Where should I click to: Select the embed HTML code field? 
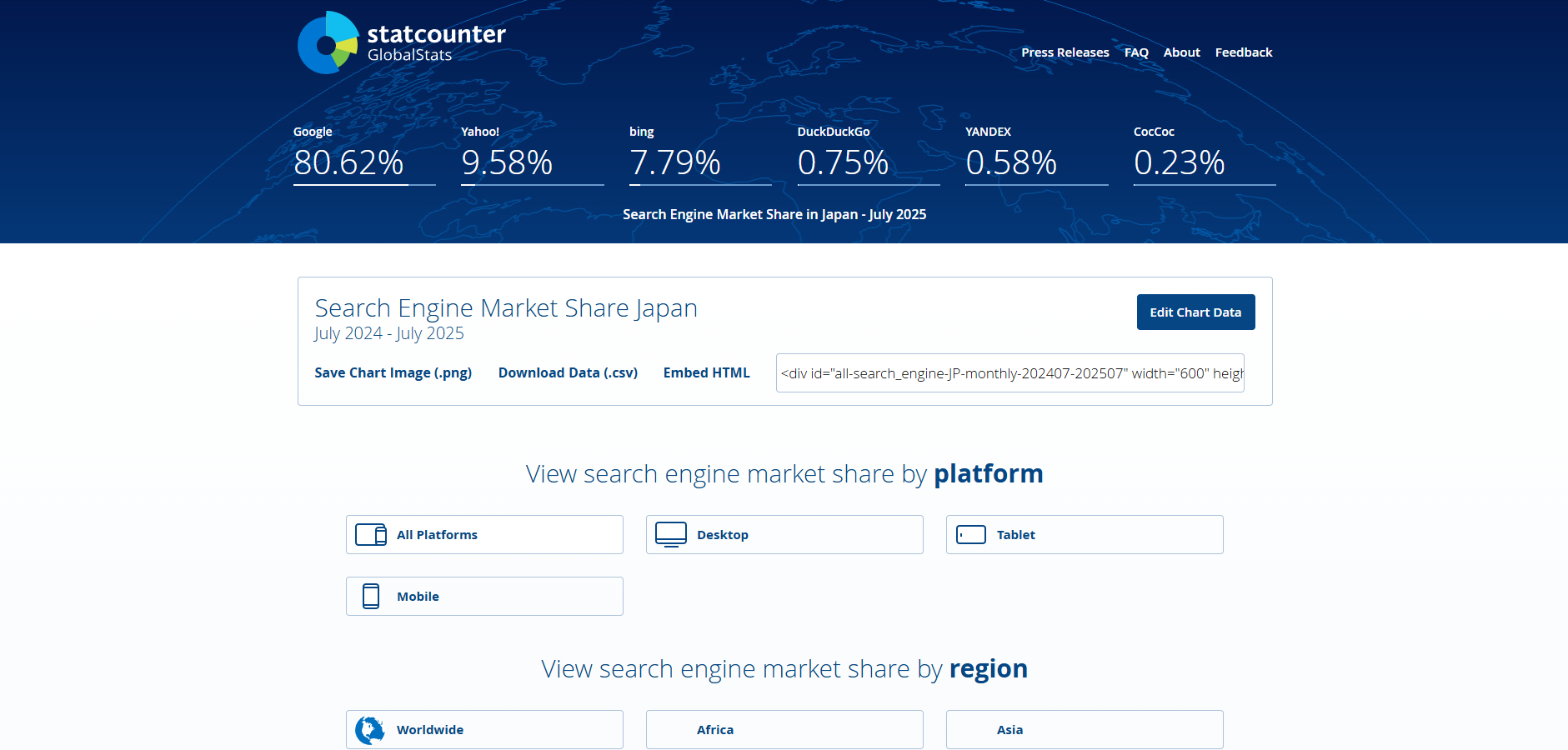point(1009,372)
